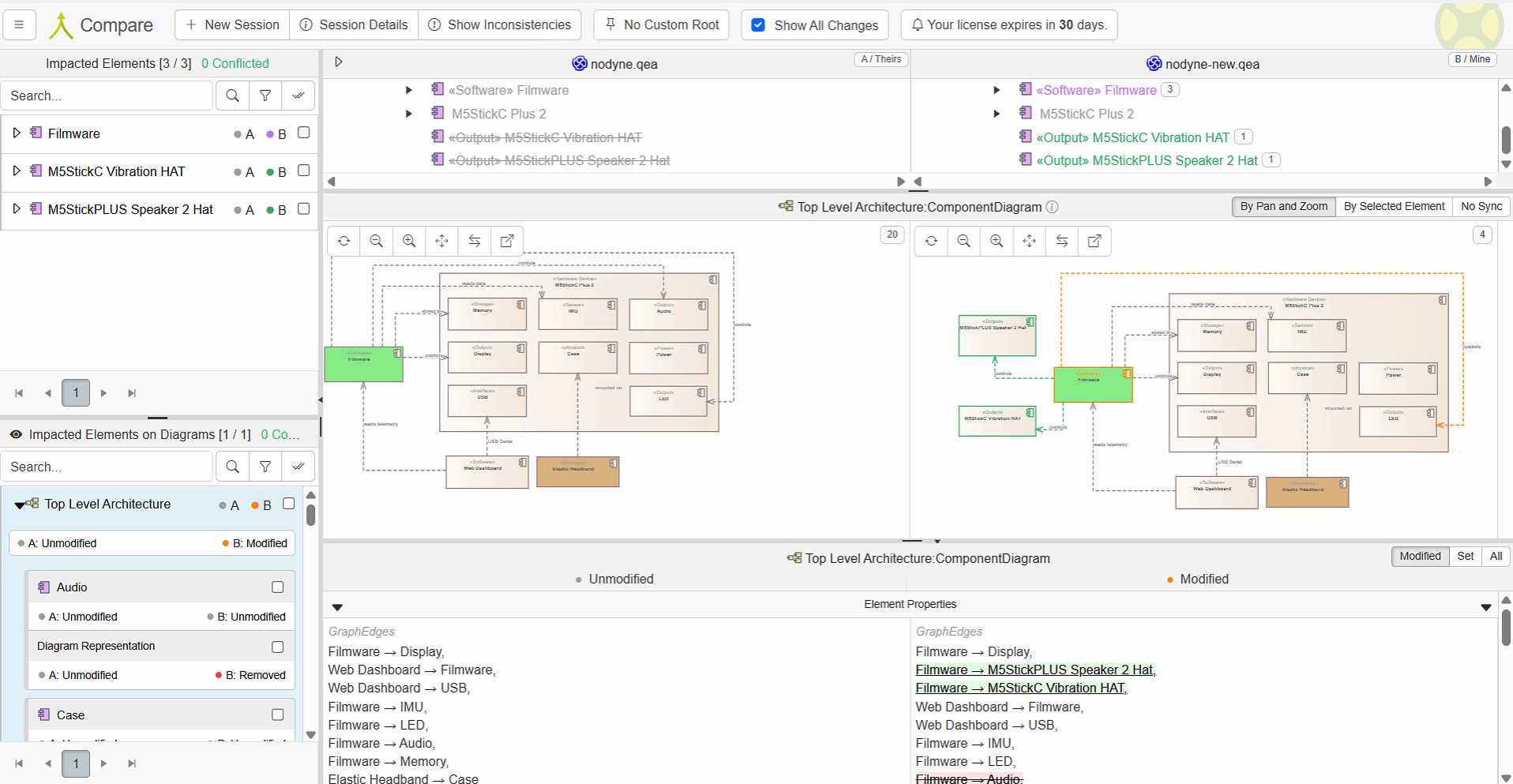Switch sync mode to By Selected Element
The image size is (1513, 784).
click(1394, 206)
